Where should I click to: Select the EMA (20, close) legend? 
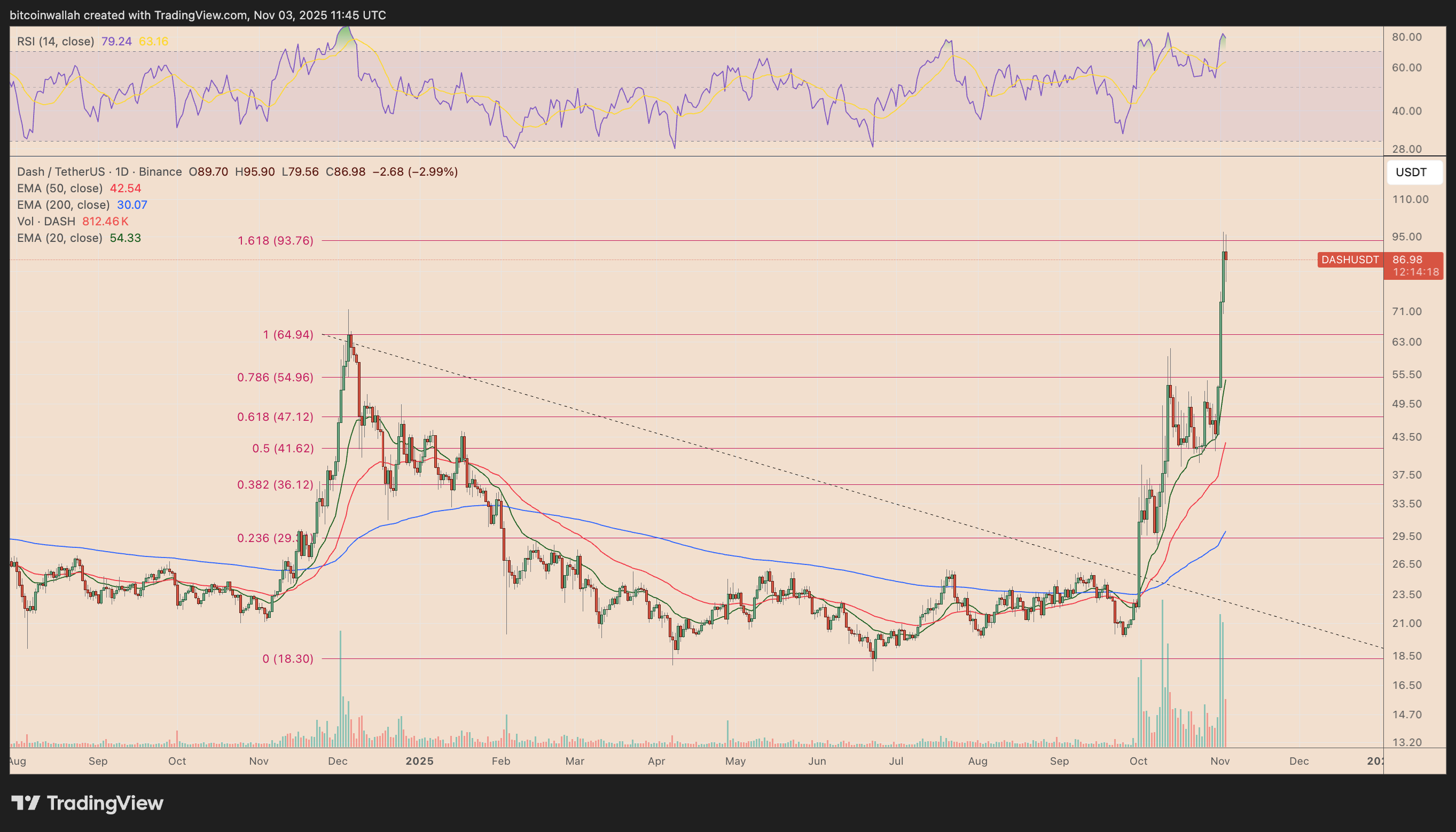click(x=59, y=238)
